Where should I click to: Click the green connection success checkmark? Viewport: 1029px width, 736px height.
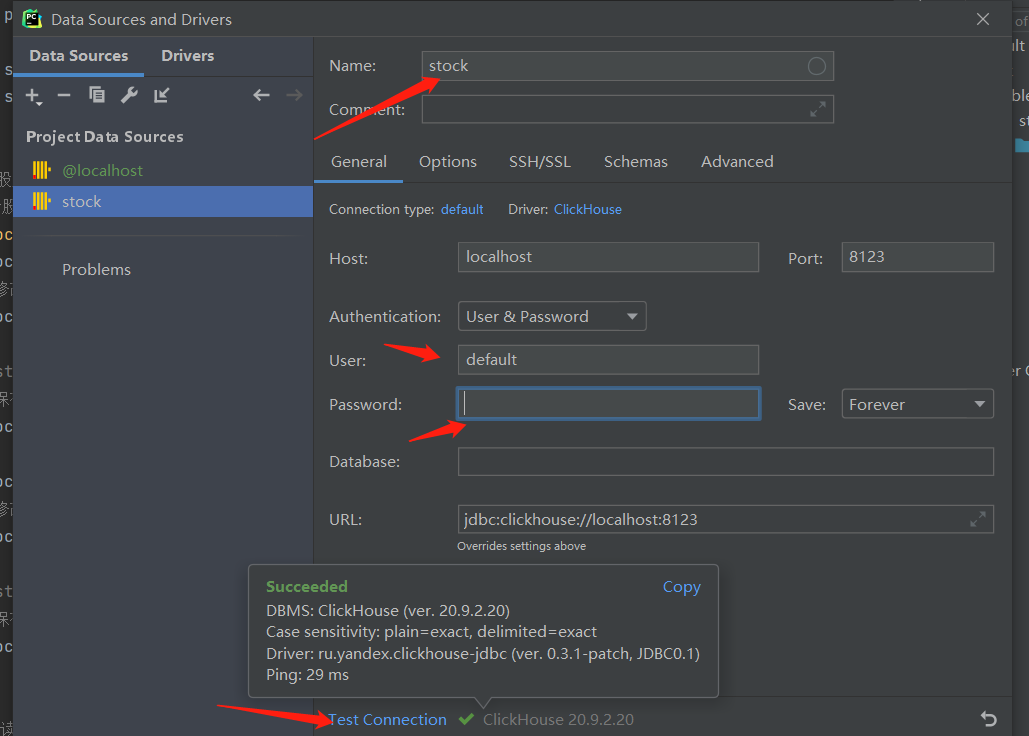point(467,720)
